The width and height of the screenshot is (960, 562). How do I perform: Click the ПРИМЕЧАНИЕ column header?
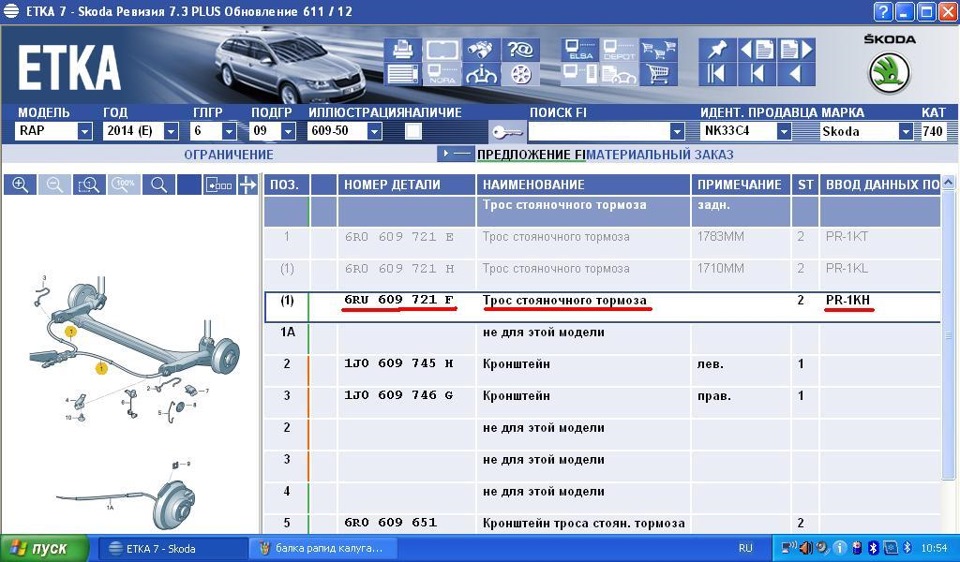point(741,184)
